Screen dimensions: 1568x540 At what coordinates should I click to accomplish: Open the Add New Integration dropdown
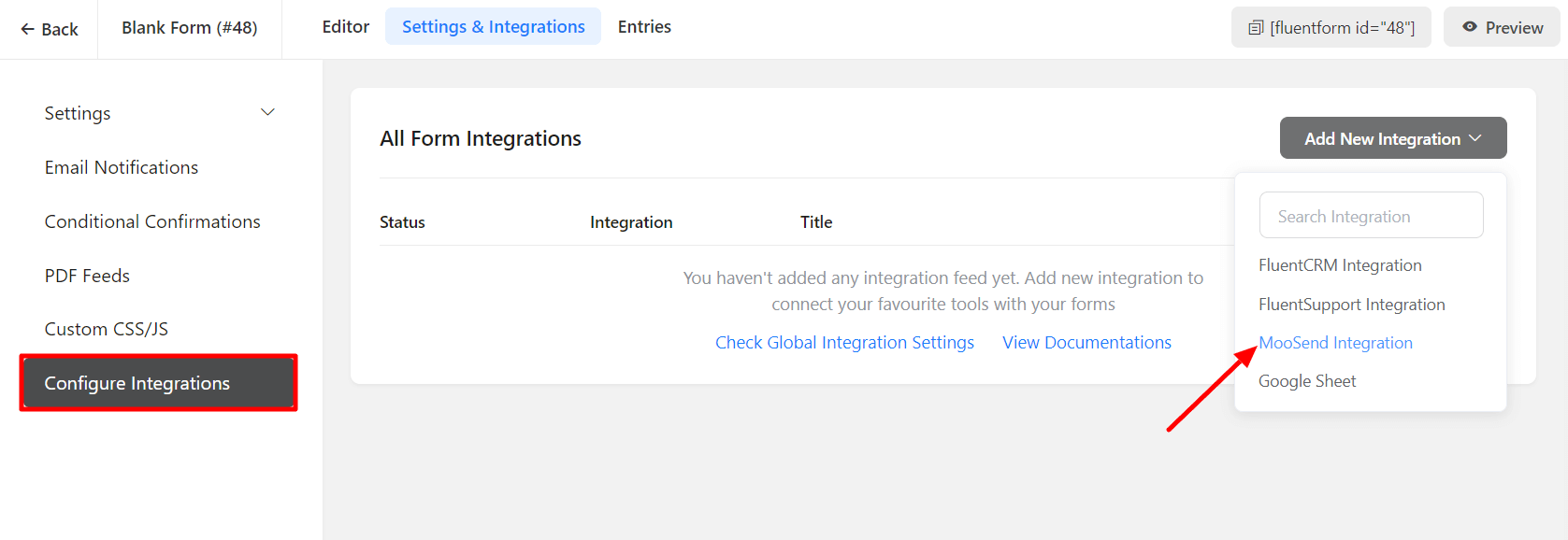click(1392, 138)
